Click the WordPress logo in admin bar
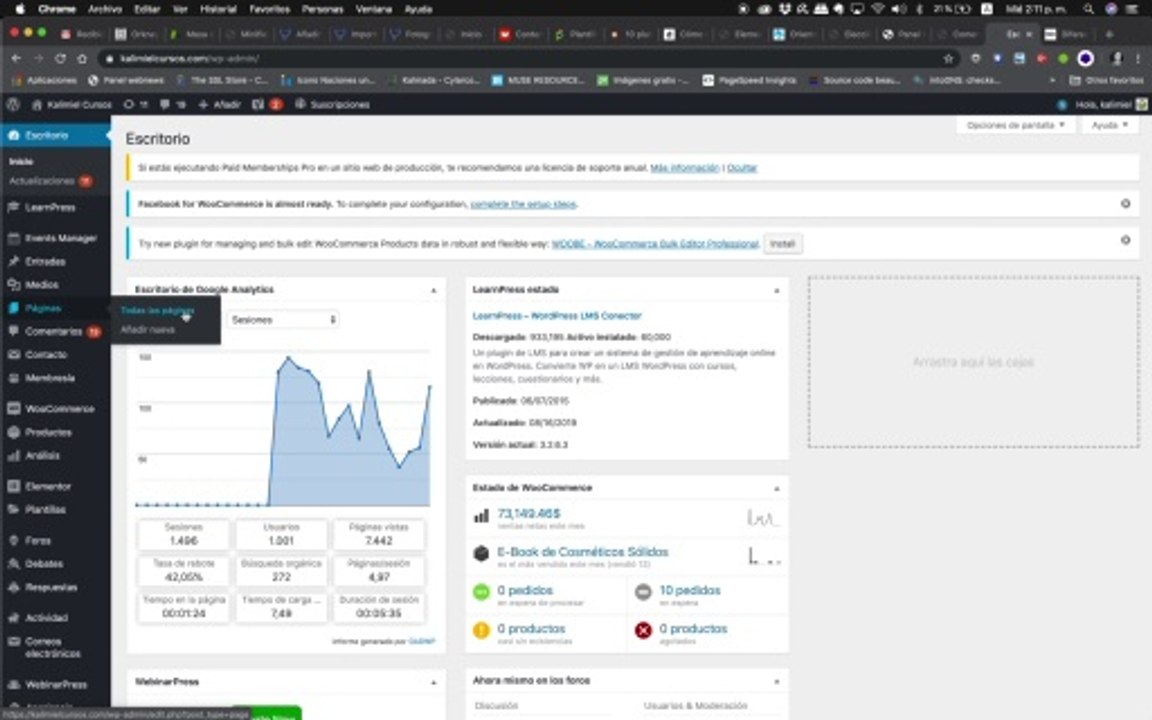This screenshot has height=720, width=1152. tap(13, 104)
